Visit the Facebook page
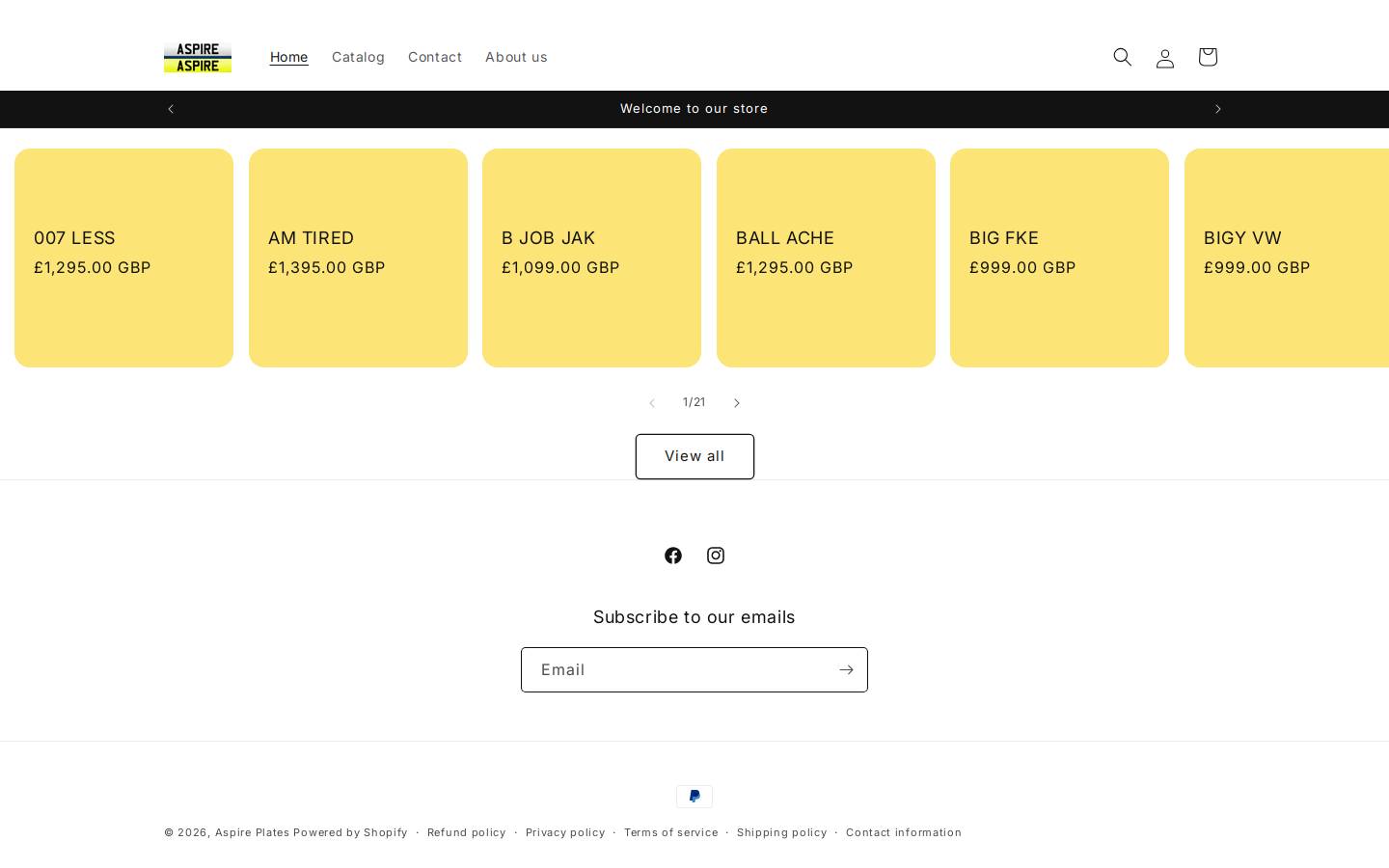This screenshot has height=868, width=1389. pos(673,556)
